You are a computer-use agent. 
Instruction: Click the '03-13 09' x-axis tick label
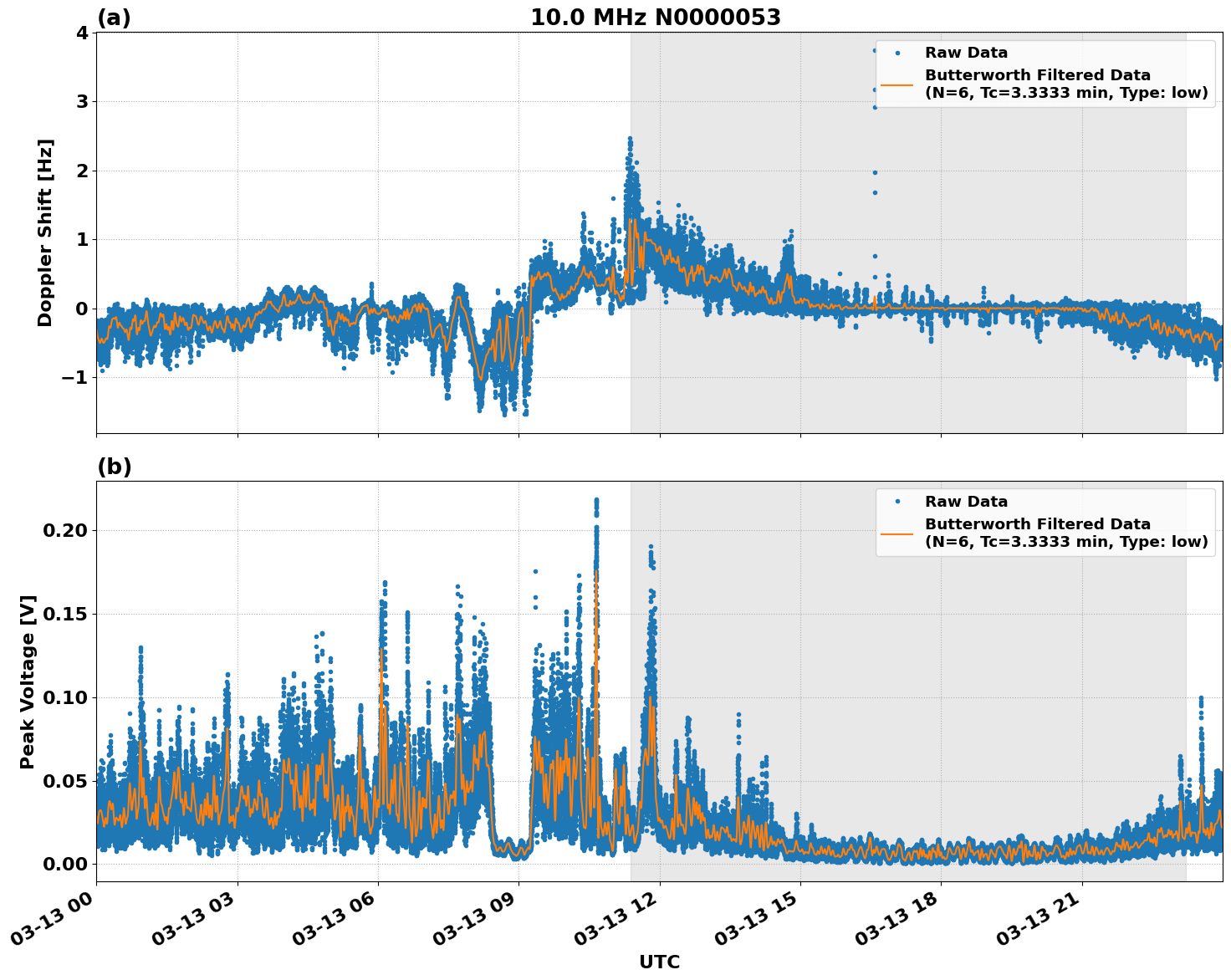click(477, 917)
